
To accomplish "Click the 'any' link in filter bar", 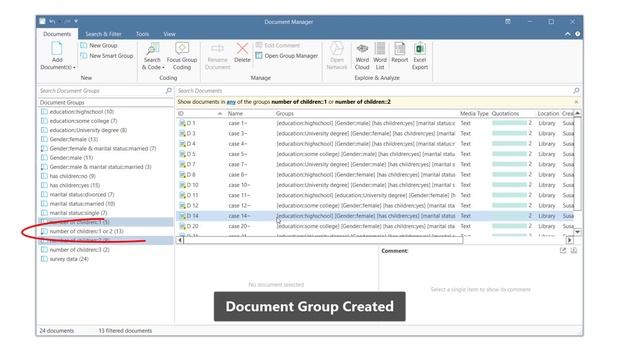I will point(231,102).
